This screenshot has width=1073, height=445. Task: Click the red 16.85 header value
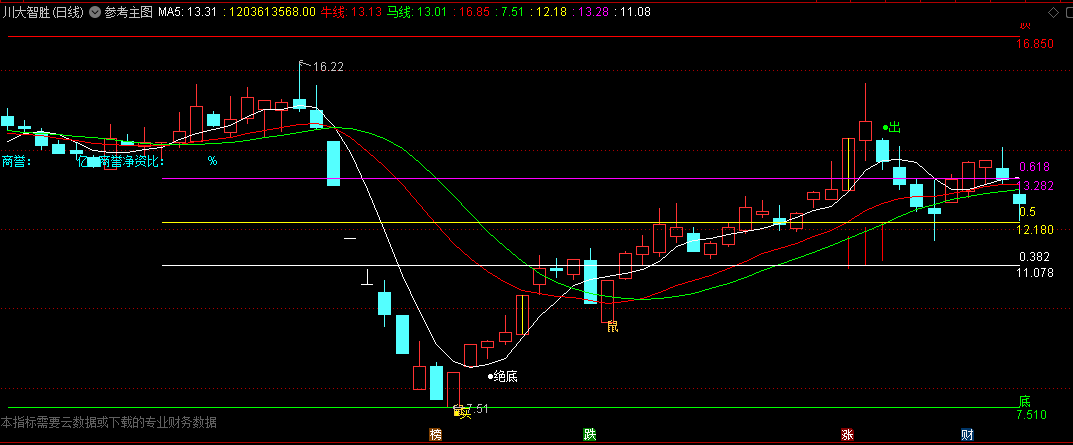coord(474,12)
